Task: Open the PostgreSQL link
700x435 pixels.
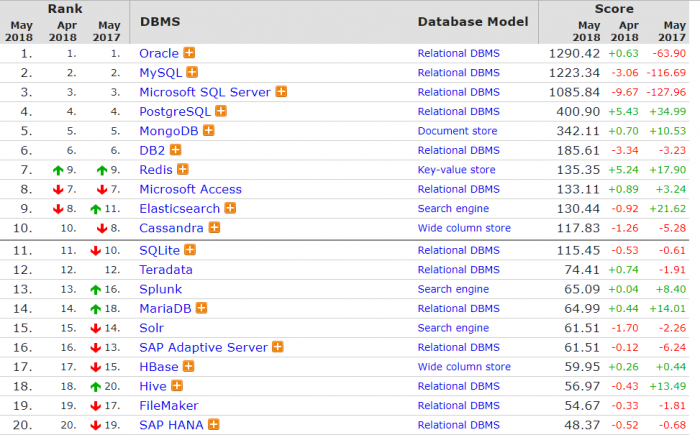Action: tap(175, 112)
